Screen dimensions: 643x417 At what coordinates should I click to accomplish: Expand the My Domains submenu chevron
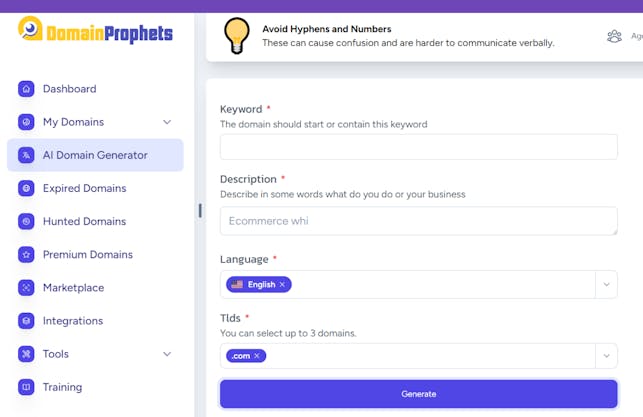(167, 122)
